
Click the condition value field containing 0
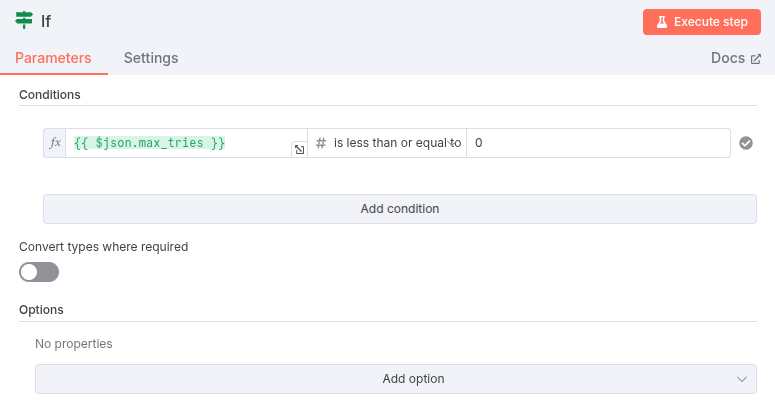(x=597, y=143)
